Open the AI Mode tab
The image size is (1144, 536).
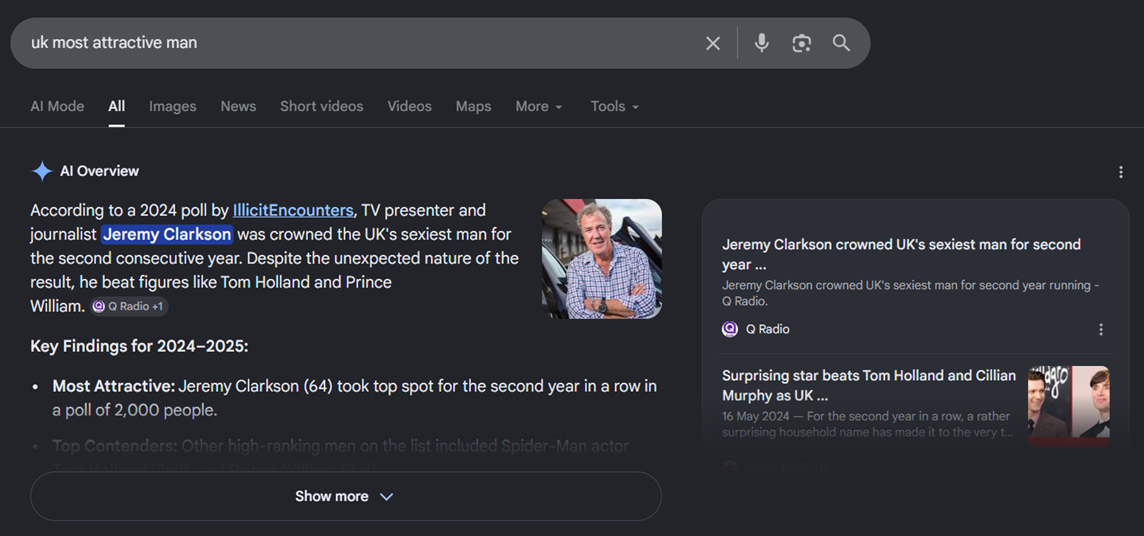(x=58, y=106)
